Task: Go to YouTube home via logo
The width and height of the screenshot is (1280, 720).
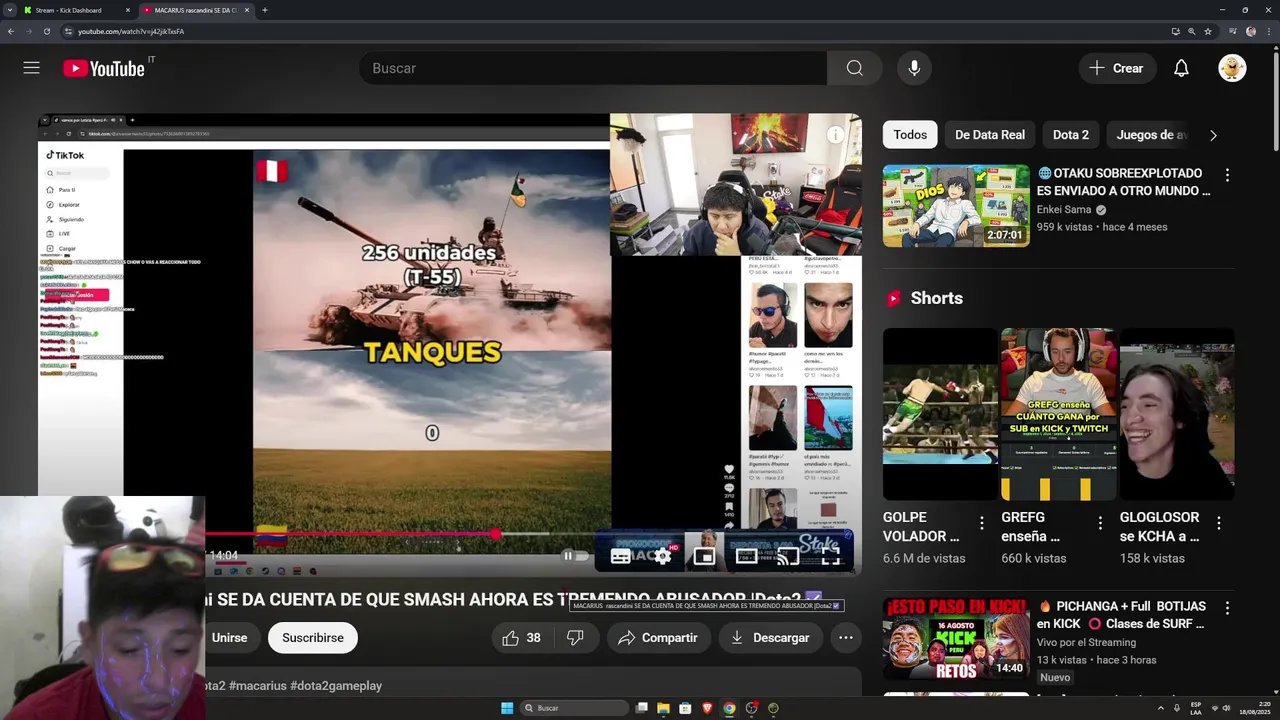Action: pos(104,68)
